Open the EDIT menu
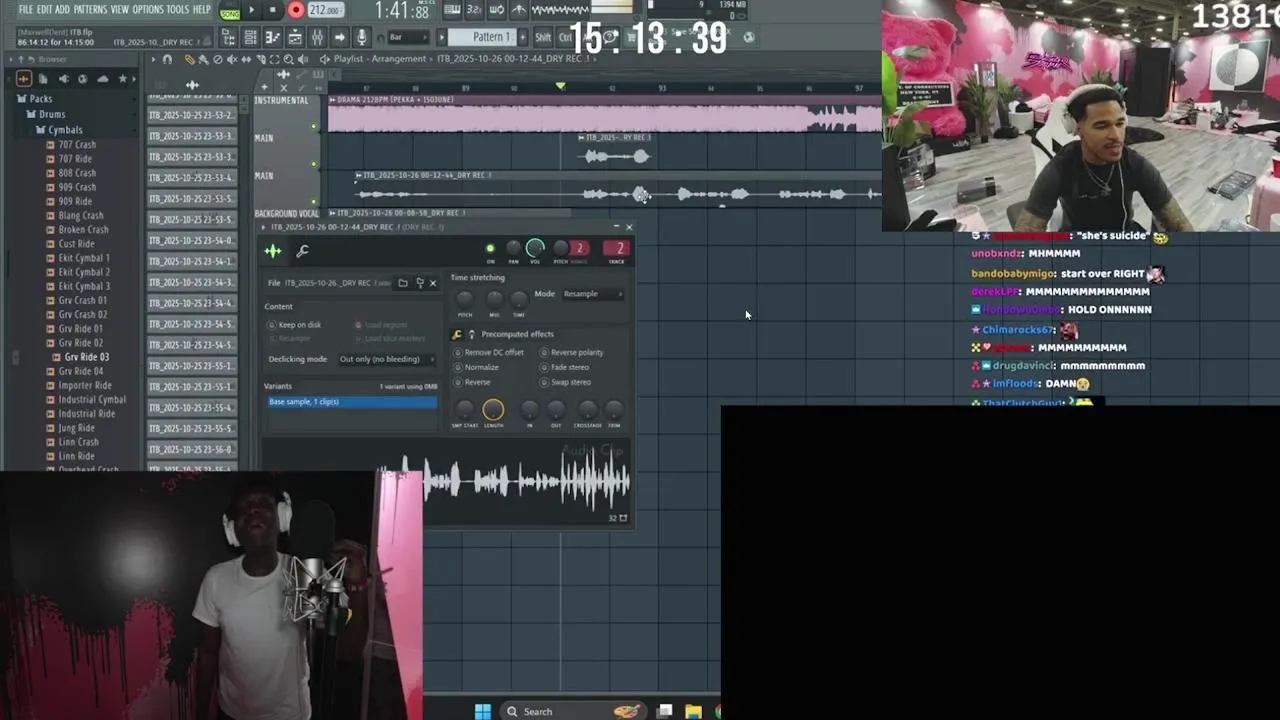This screenshot has height=720, width=1280. pyautogui.click(x=44, y=9)
